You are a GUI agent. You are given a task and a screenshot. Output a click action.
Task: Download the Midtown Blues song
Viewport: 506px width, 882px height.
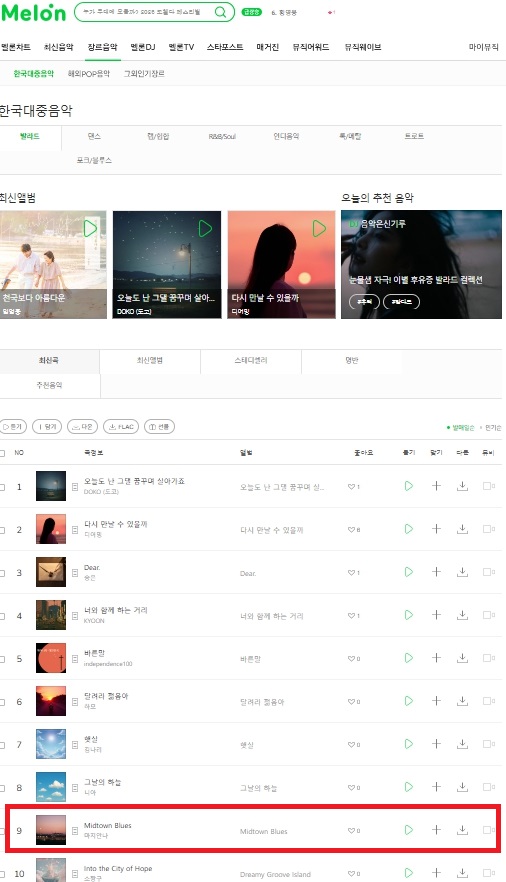click(x=462, y=830)
